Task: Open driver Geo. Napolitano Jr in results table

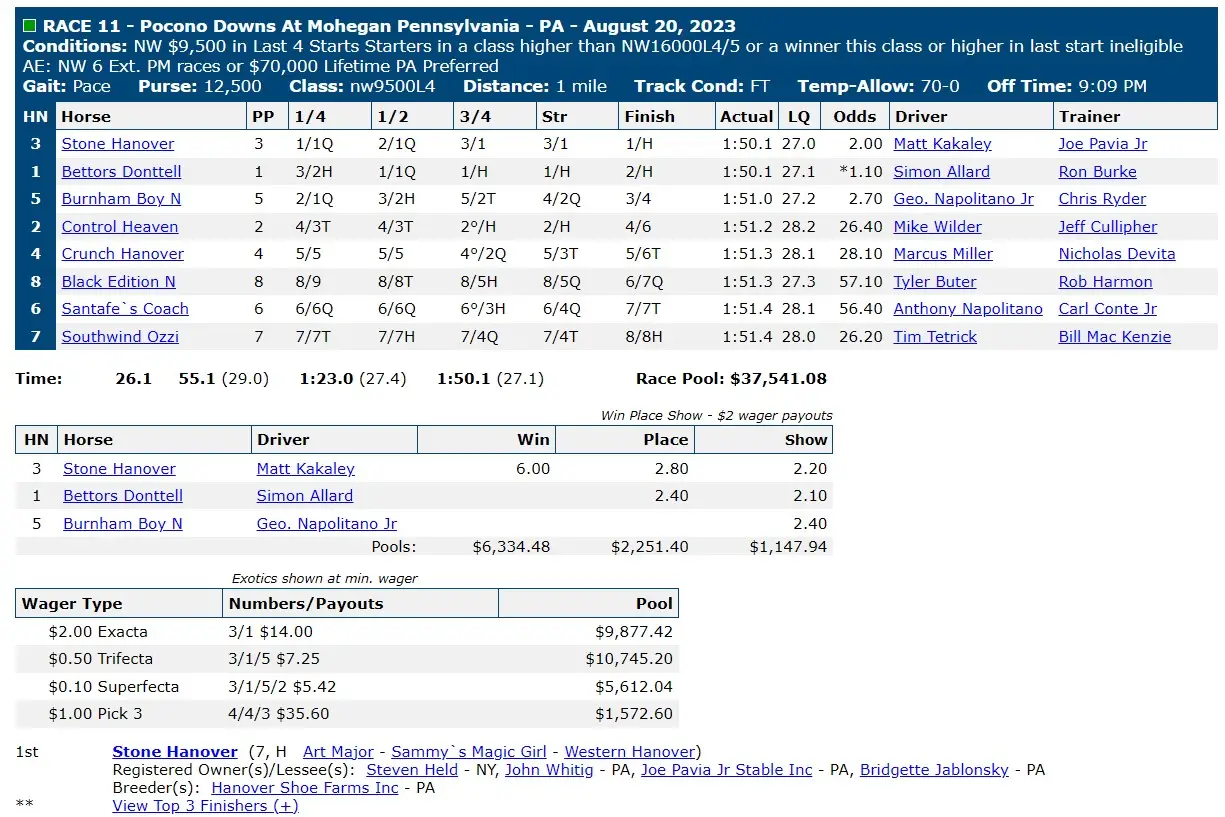Action: coord(964,199)
